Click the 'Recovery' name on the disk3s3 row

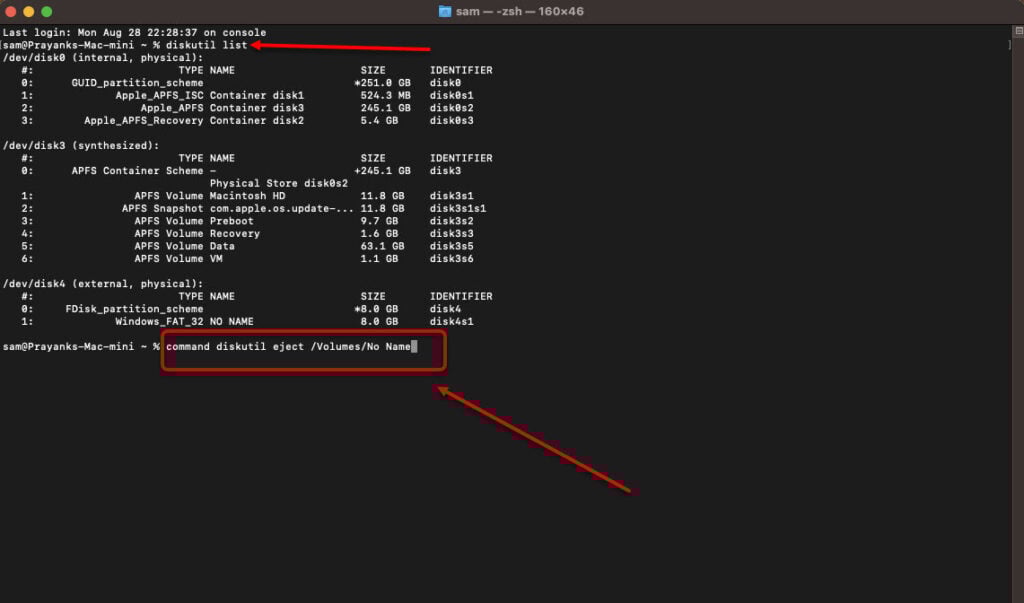(x=234, y=233)
